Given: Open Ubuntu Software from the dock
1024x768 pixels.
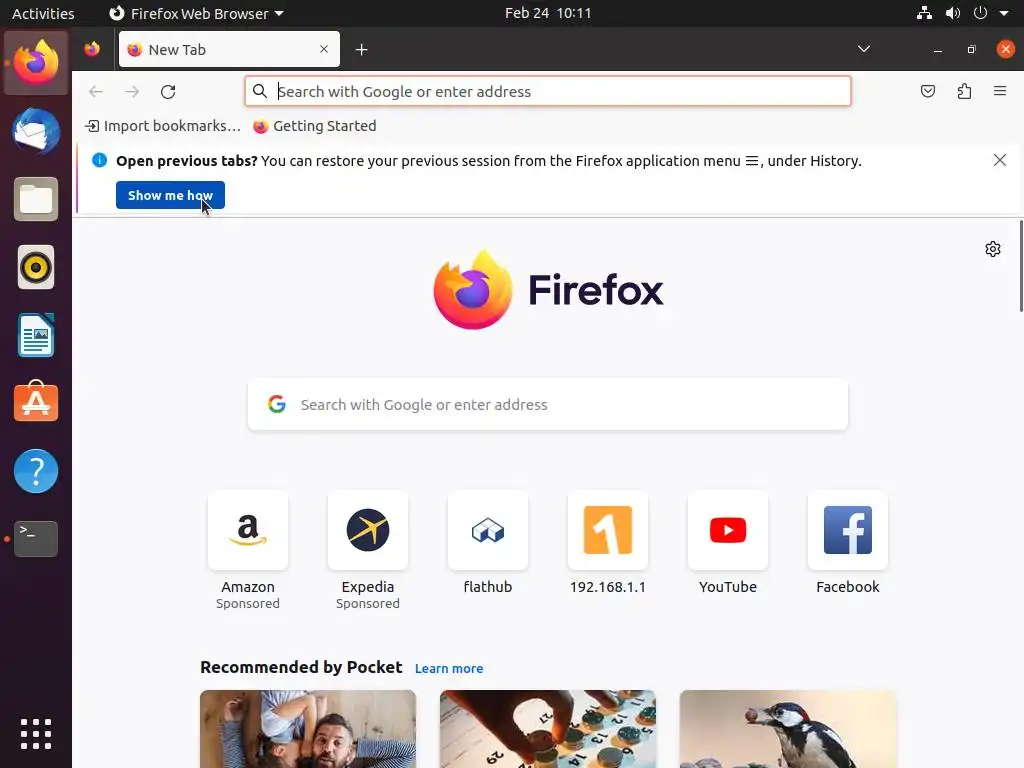Looking at the screenshot, I should tap(36, 402).
